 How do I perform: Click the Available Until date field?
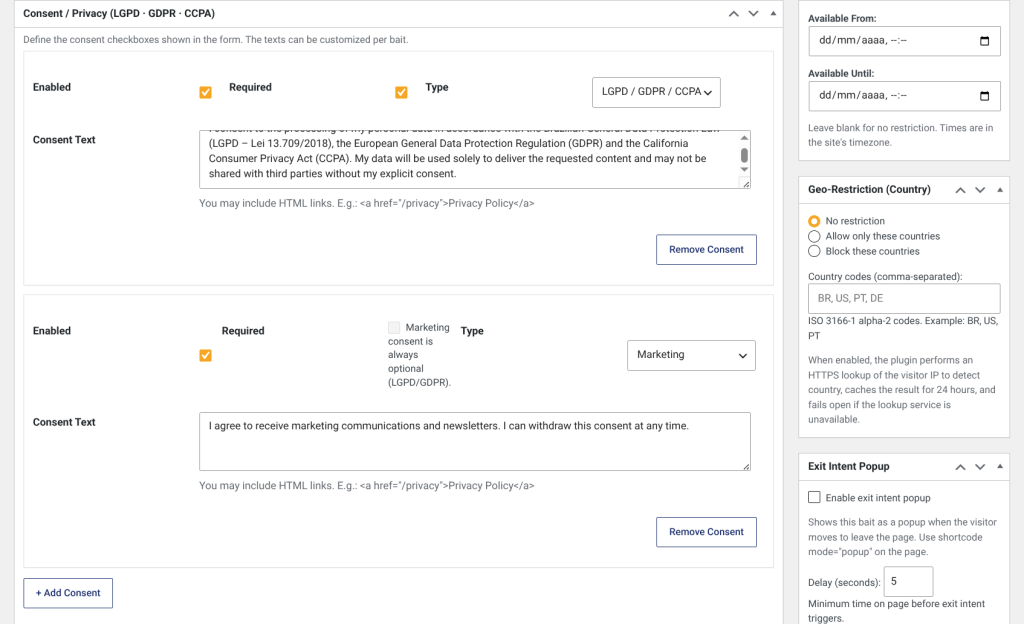tap(904, 96)
